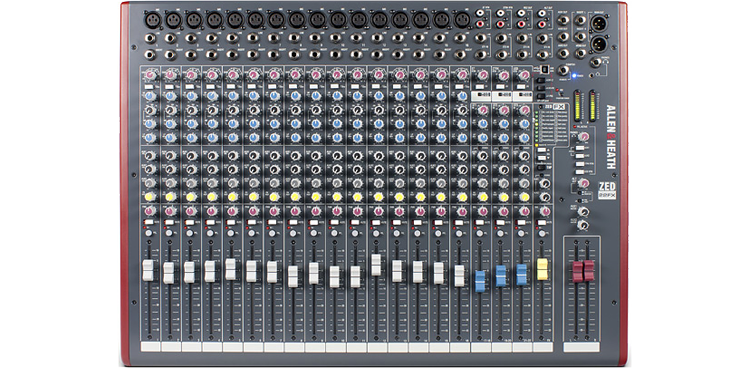
Task: Click the channel 1 red gain knob
Action: (x=150, y=76)
